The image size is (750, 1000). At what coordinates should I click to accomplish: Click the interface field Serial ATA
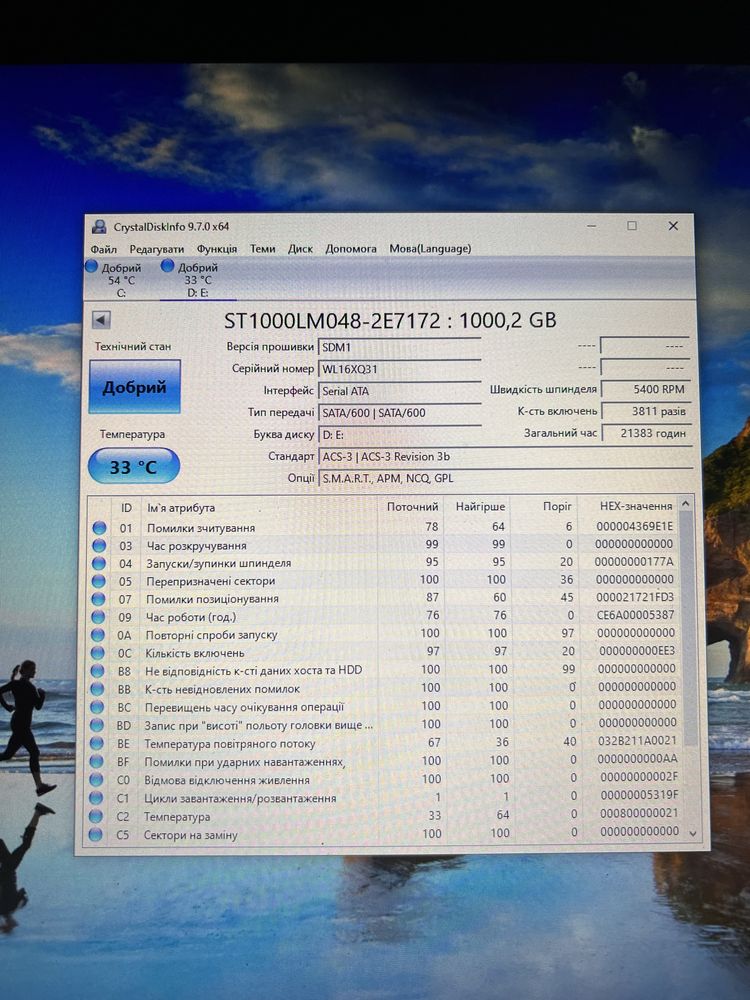[399, 391]
